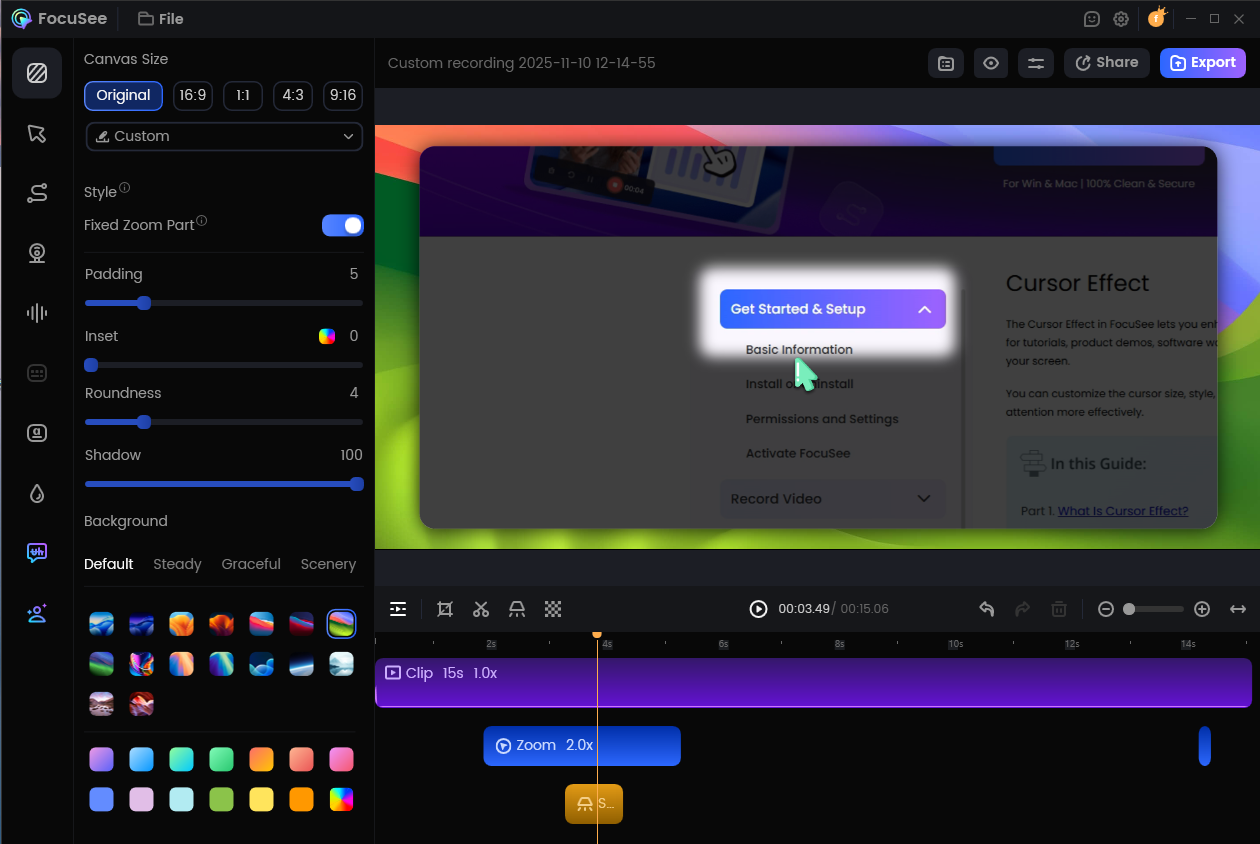Open the settings gear icon
The image size is (1260, 844).
pyautogui.click(x=1121, y=19)
